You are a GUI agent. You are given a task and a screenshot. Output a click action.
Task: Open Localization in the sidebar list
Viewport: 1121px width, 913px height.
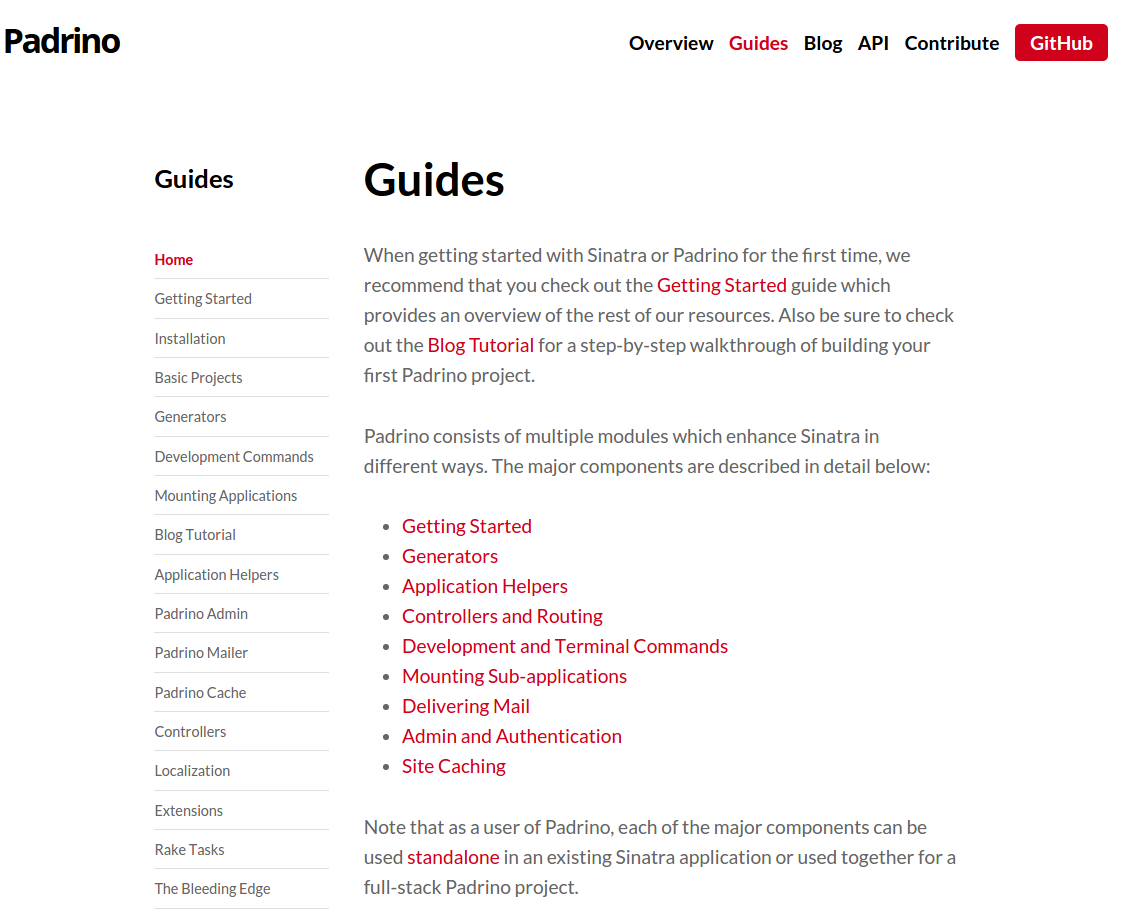192,770
